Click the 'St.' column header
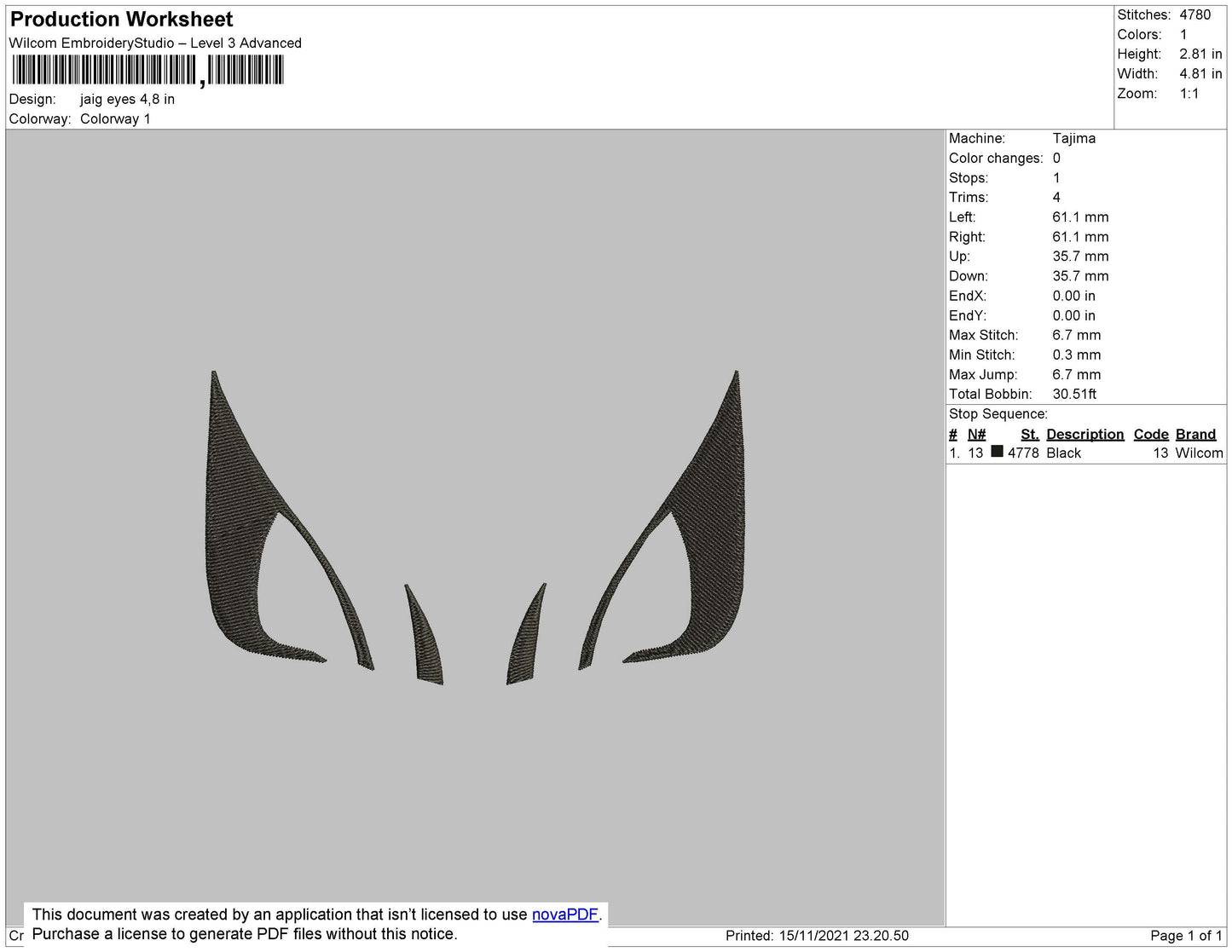1232x952 pixels. pyautogui.click(x=1029, y=435)
